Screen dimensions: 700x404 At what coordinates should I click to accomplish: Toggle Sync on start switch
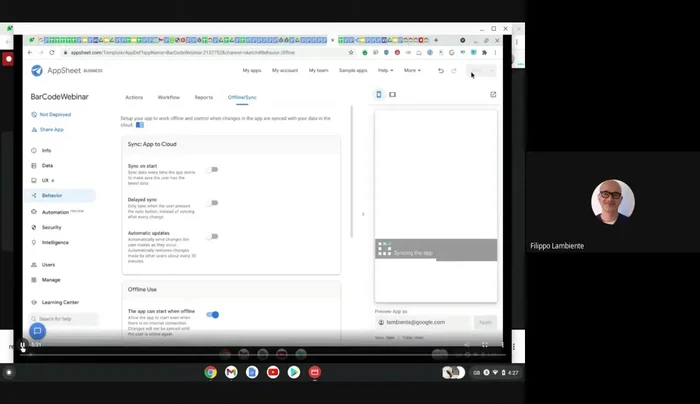coord(212,170)
